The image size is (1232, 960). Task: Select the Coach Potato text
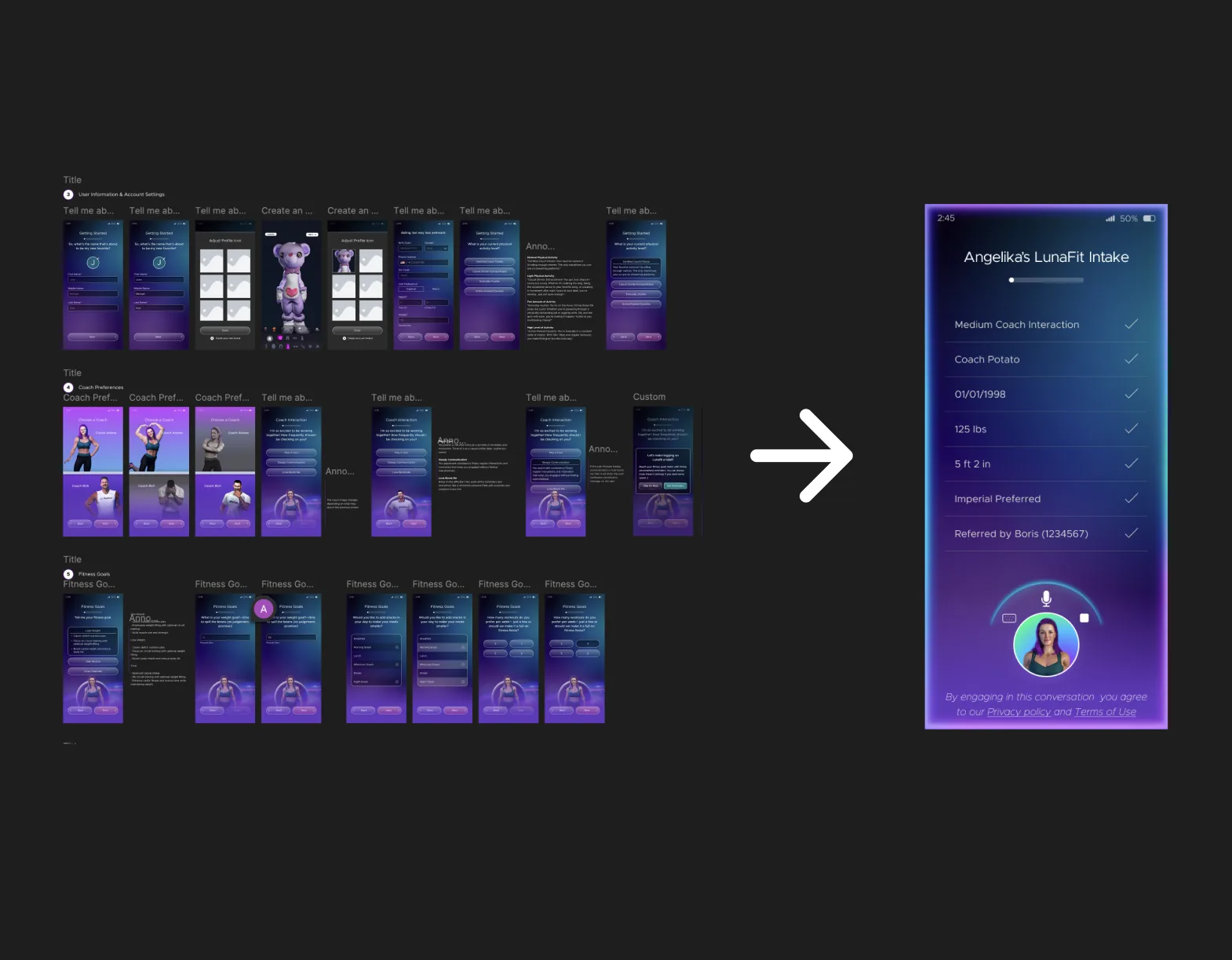click(986, 359)
